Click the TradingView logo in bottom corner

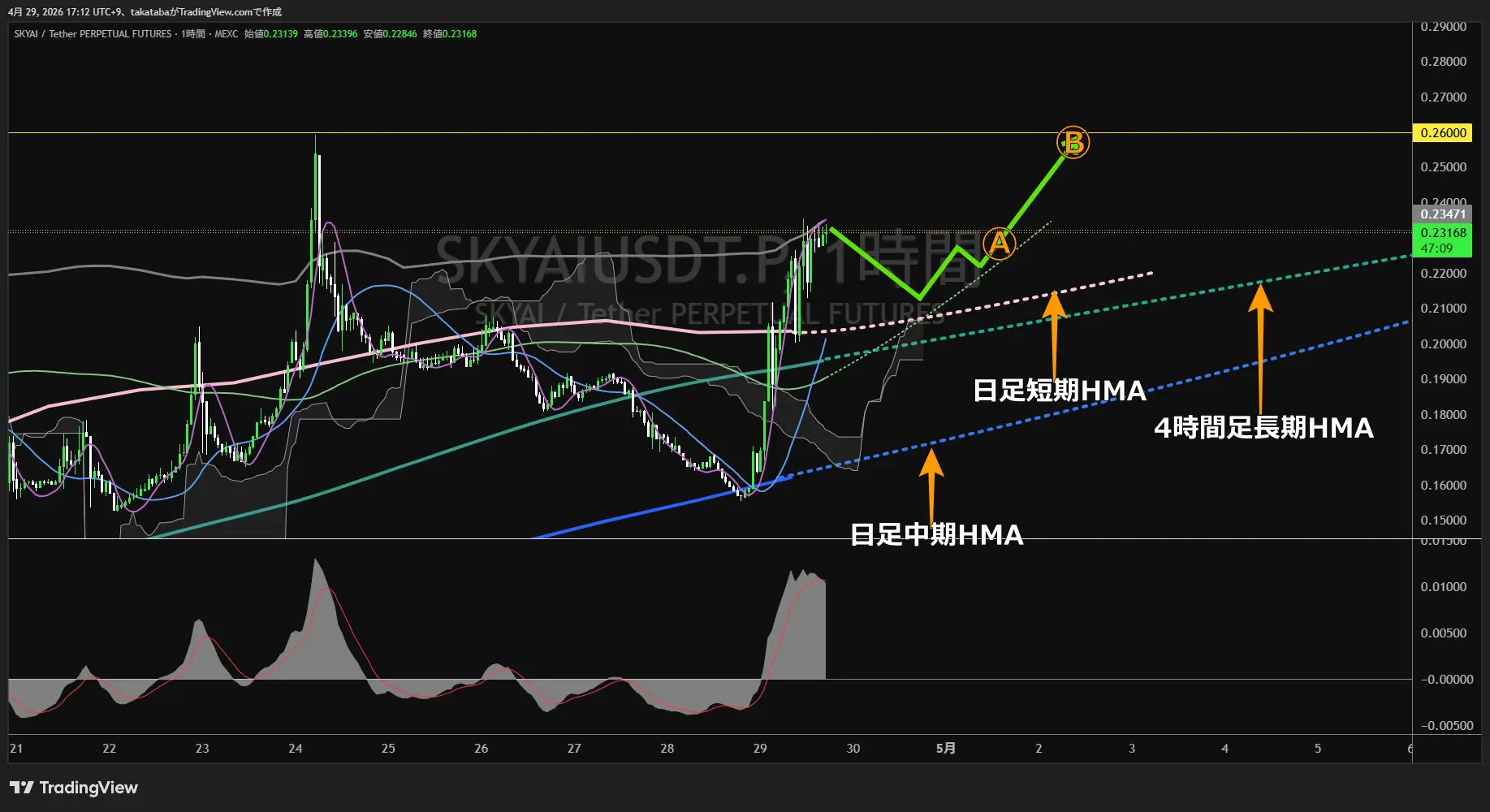[x=74, y=788]
